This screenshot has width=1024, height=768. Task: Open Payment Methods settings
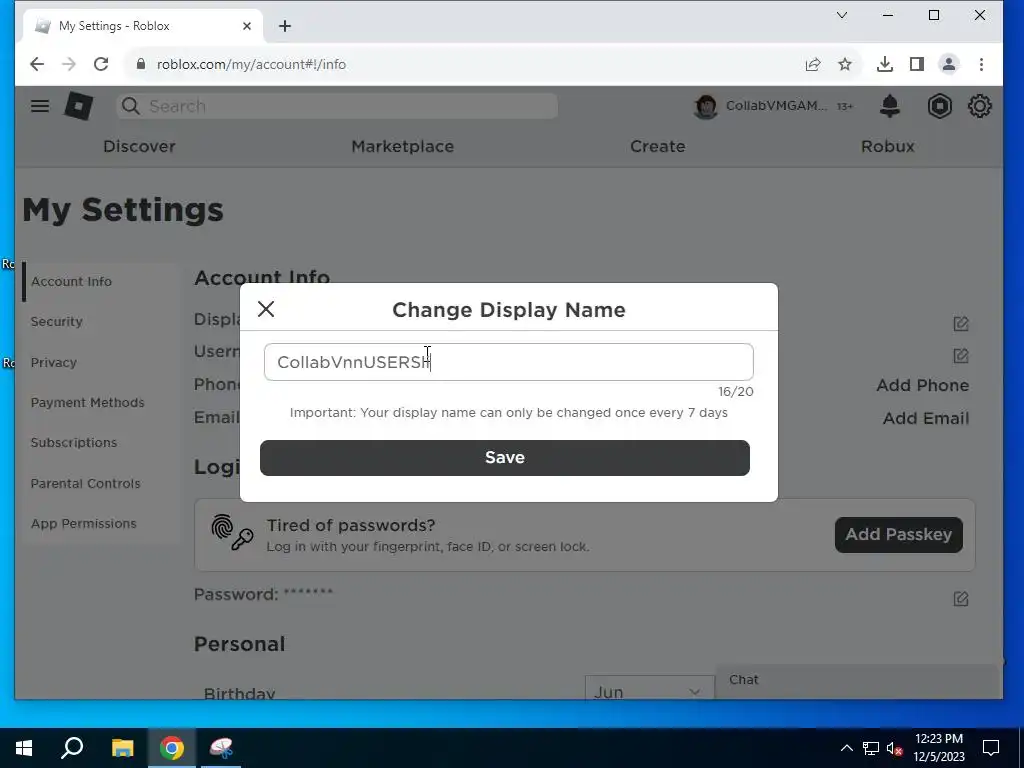click(x=88, y=402)
